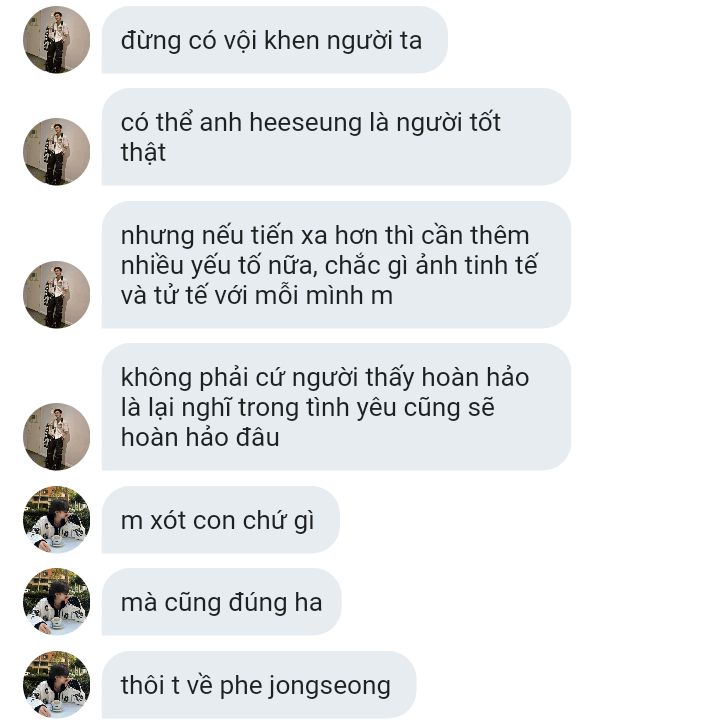The width and height of the screenshot is (719, 727).
Task: Select the "có thể anh heeseung là người tốt thật" bubble
Action: (x=336, y=137)
